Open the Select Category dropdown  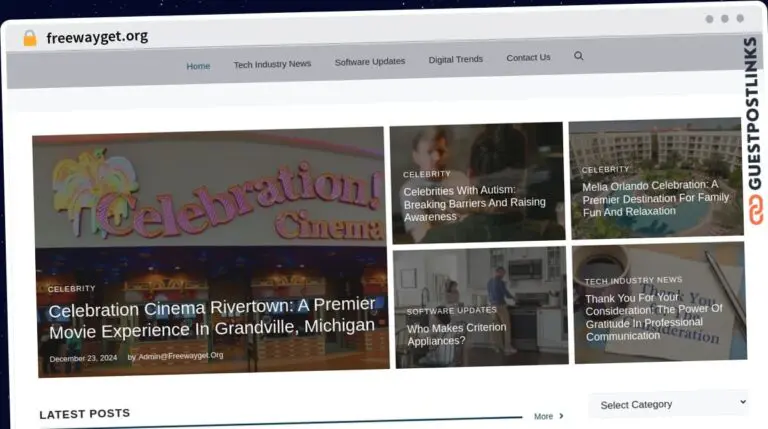[669, 404]
